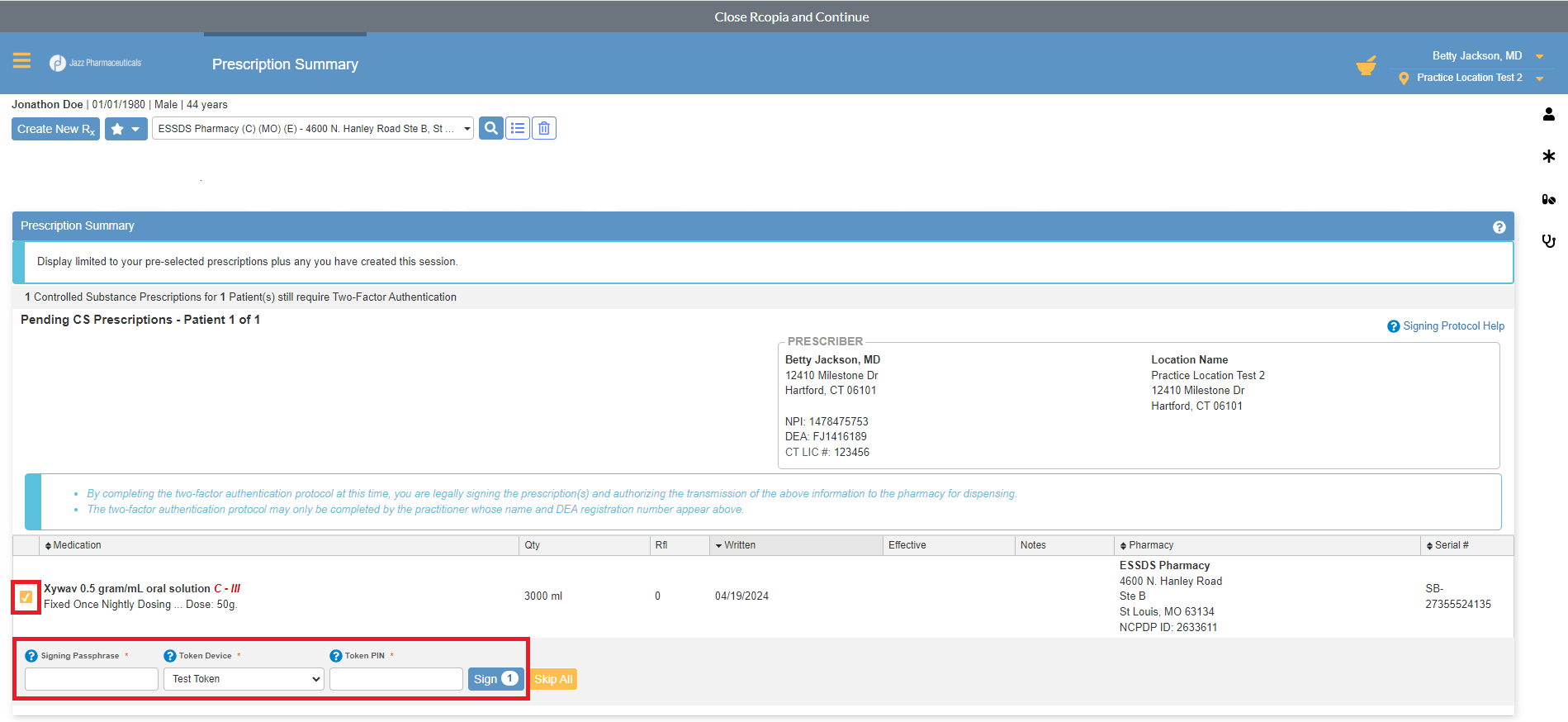Click the trash delete icon button
Viewport: 1568px width, 722px height.
(544, 128)
